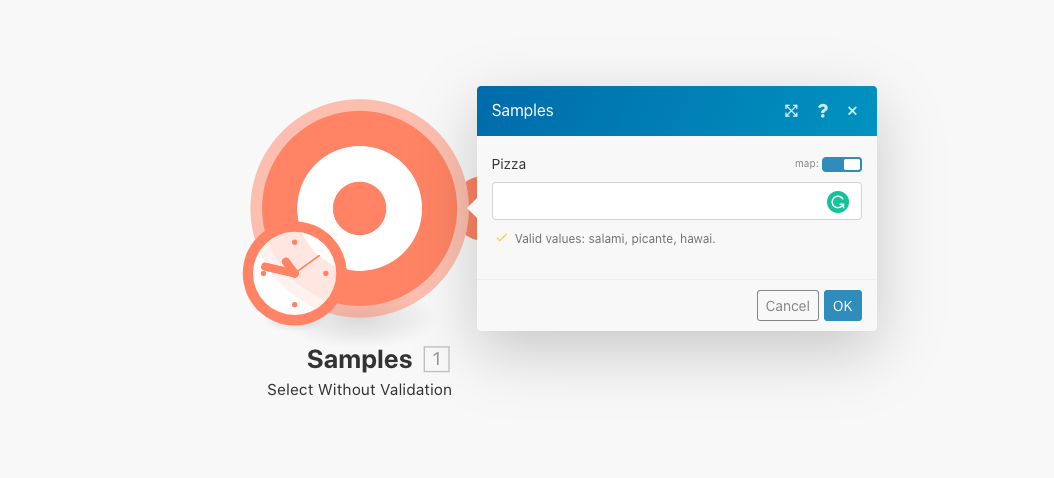Click the Samples module circle icon
Screen dimensions: 1054x478
point(359,209)
